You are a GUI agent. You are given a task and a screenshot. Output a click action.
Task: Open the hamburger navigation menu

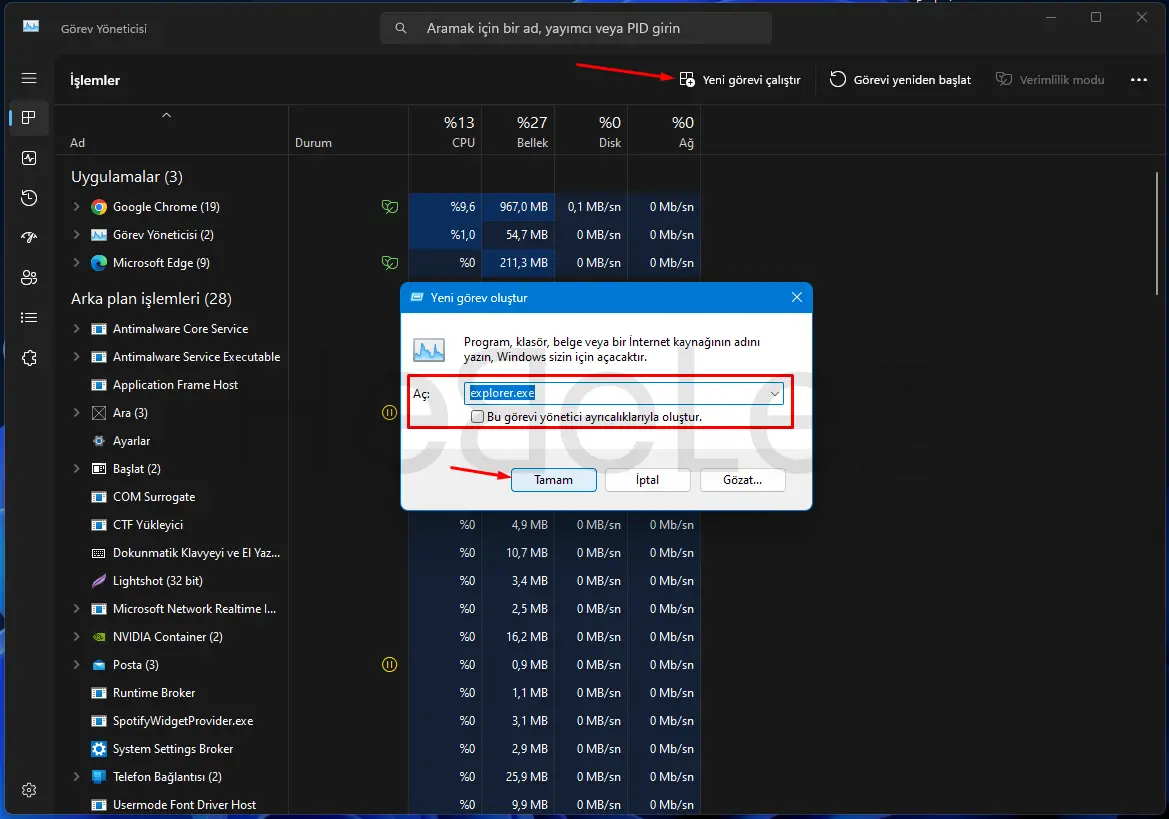29,78
